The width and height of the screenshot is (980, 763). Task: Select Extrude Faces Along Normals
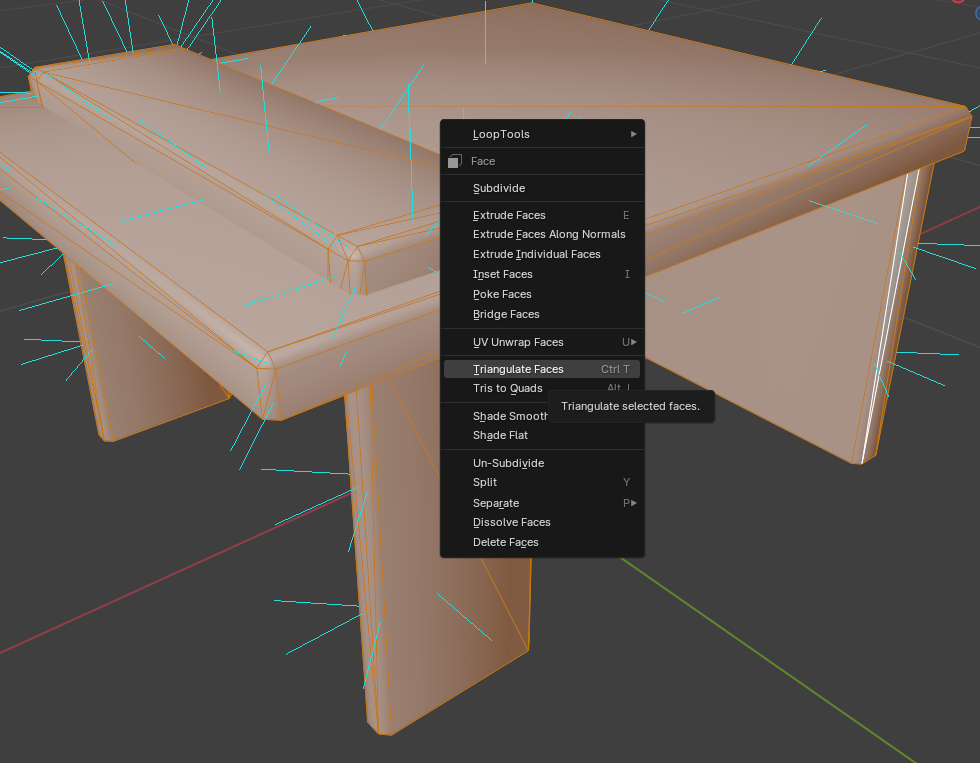click(x=542, y=234)
